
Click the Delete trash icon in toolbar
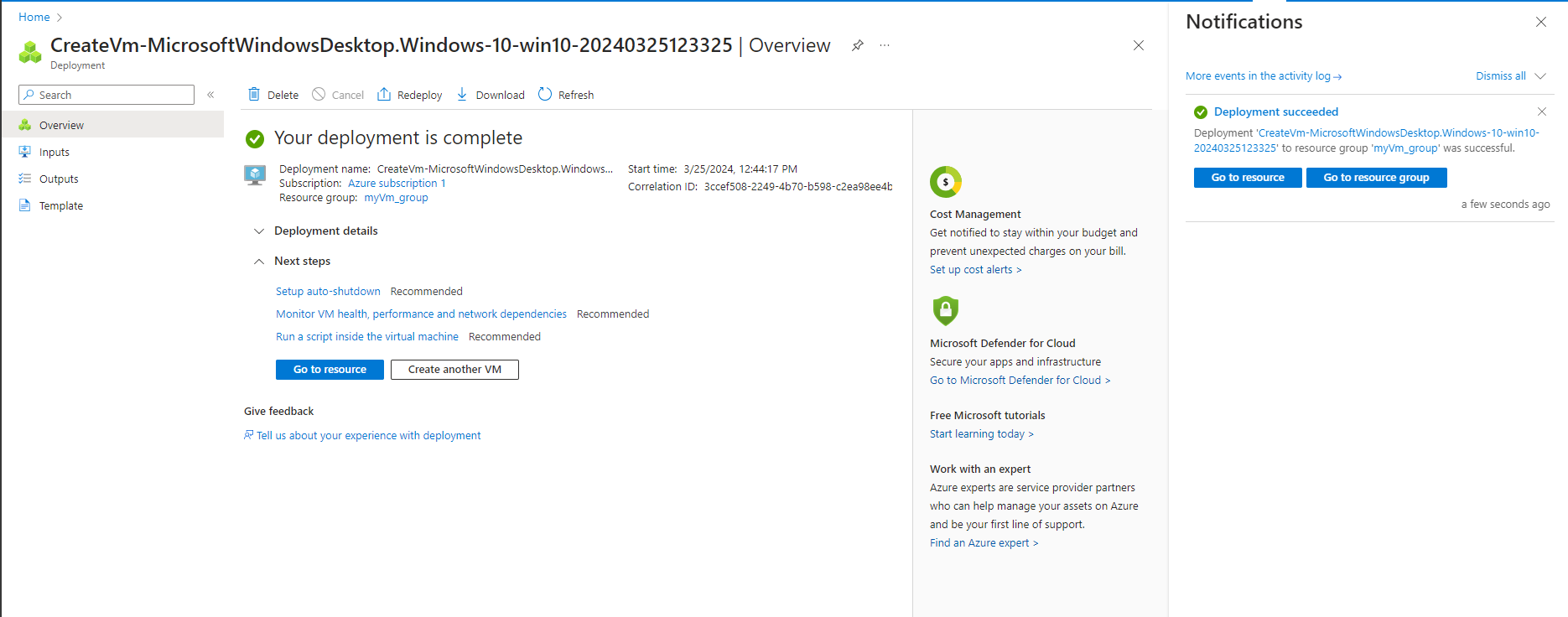tap(254, 95)
